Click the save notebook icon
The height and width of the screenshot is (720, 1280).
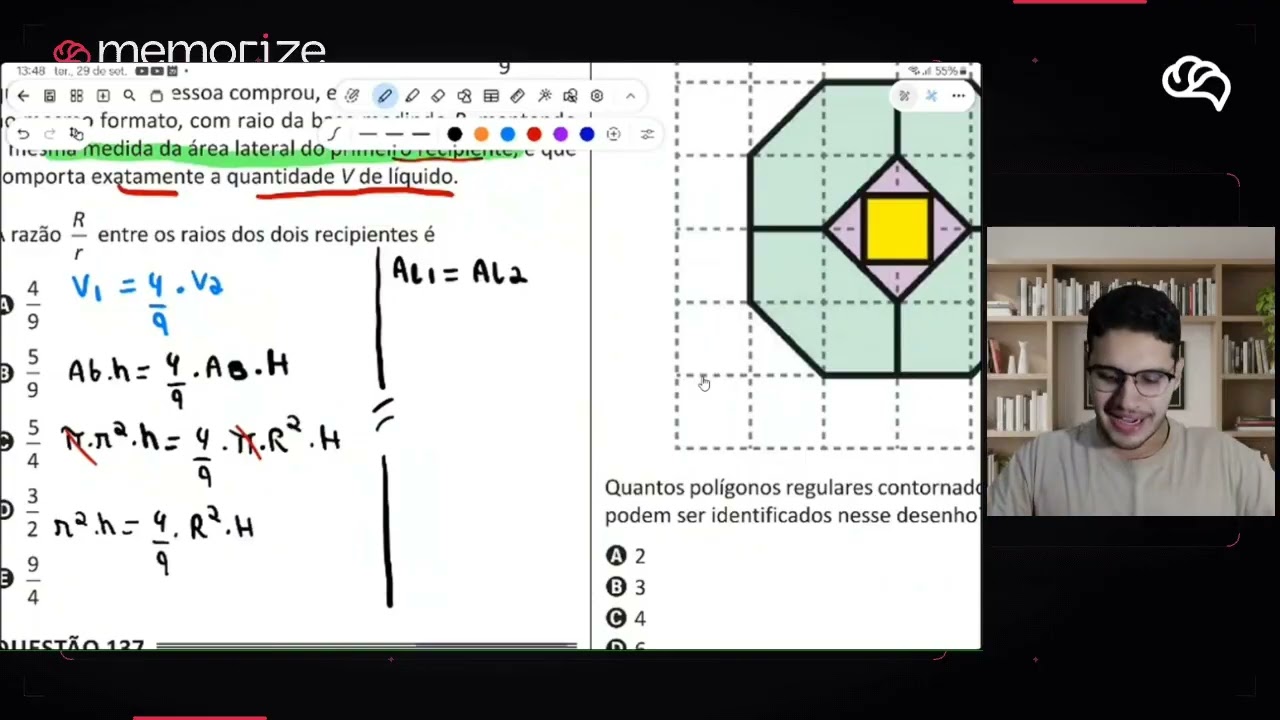pos(50,96)
